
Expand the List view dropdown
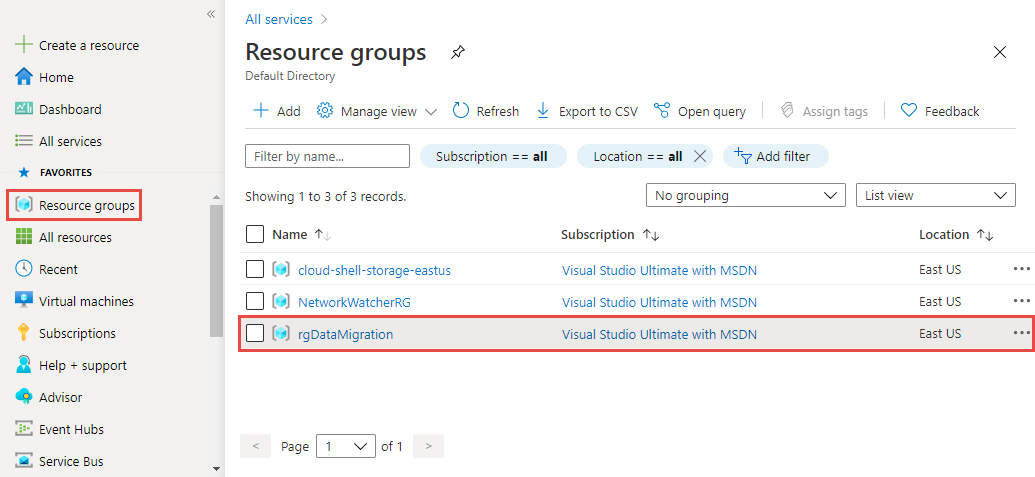tap(935, 196)
